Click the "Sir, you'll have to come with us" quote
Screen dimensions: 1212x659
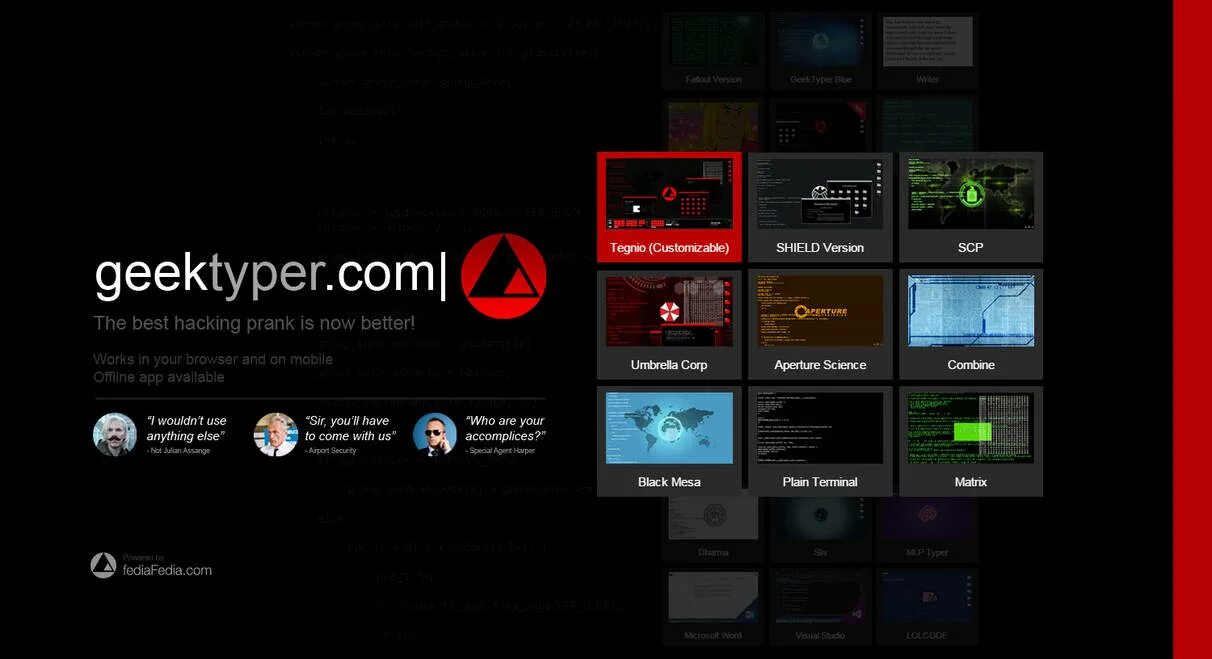(x=350, y=428)
